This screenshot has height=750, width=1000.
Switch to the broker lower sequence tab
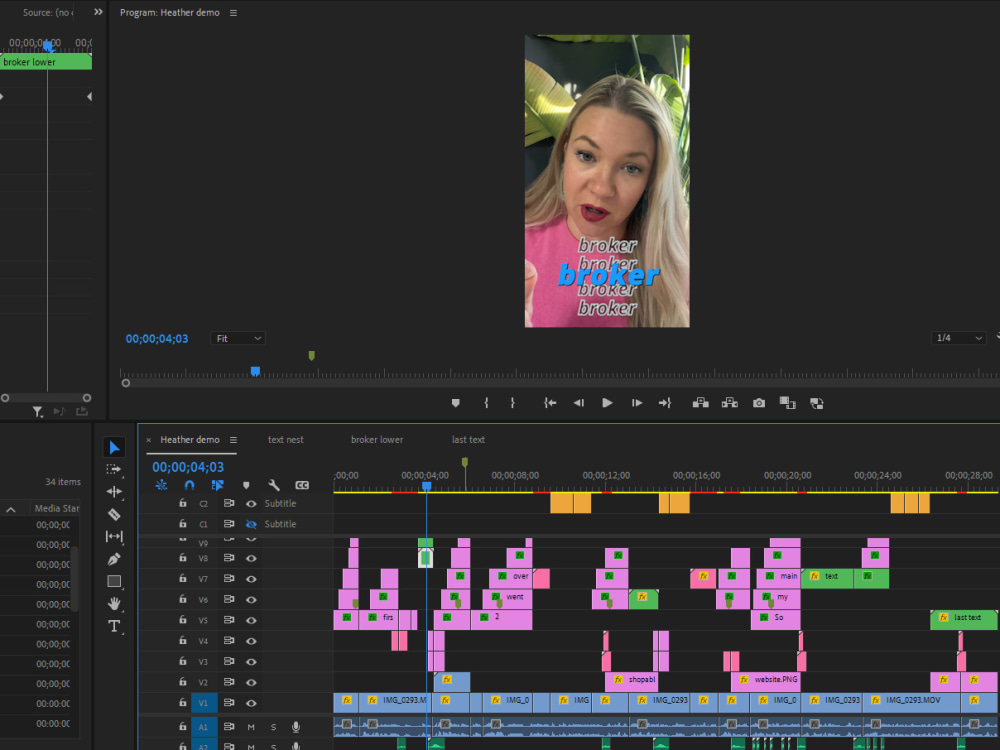[x=375, y=439]
